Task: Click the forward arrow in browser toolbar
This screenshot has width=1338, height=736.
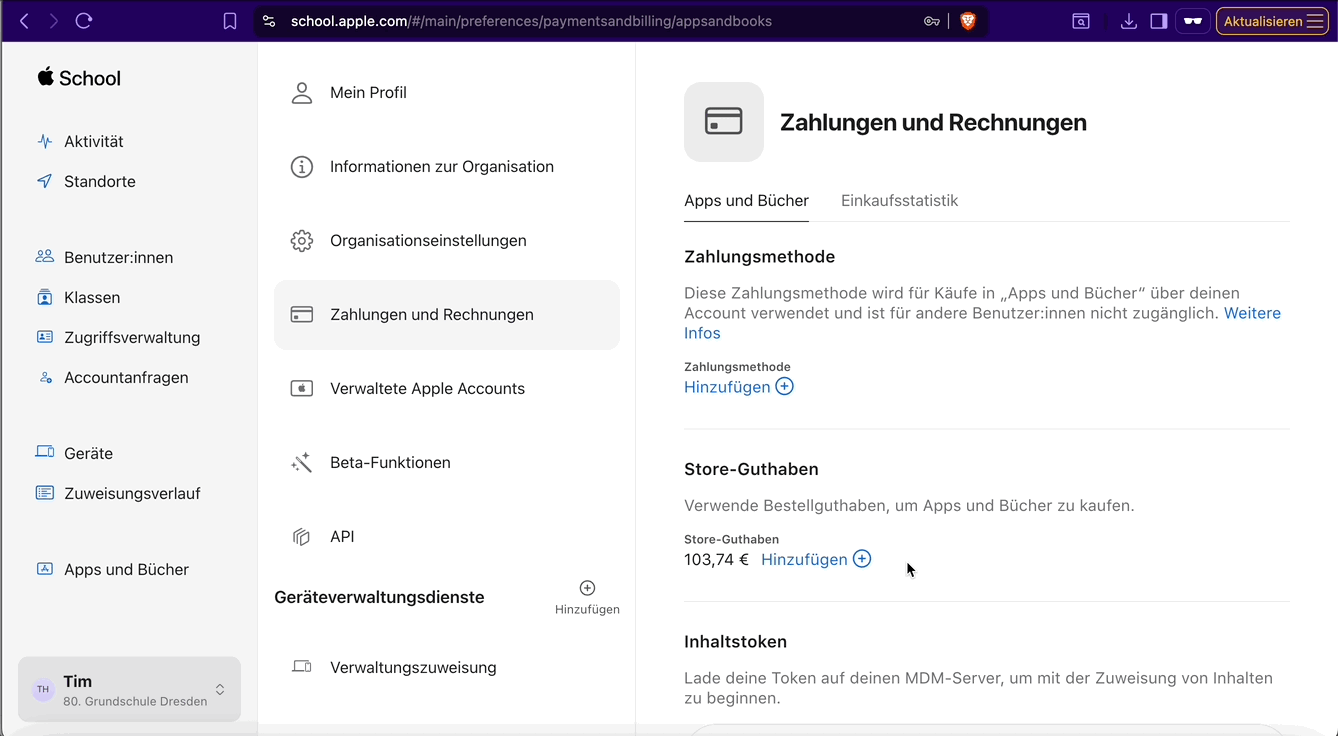Action: click(x=53, y=21)
